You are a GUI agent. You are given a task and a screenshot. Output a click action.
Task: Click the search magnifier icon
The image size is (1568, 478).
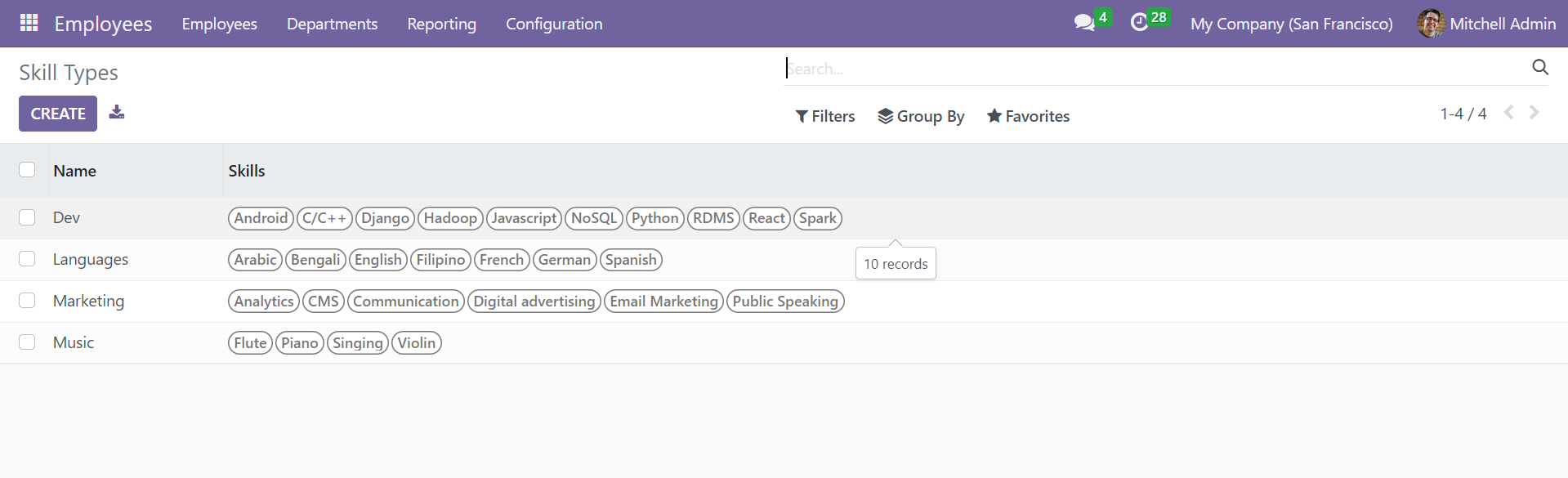(1540, 67)
